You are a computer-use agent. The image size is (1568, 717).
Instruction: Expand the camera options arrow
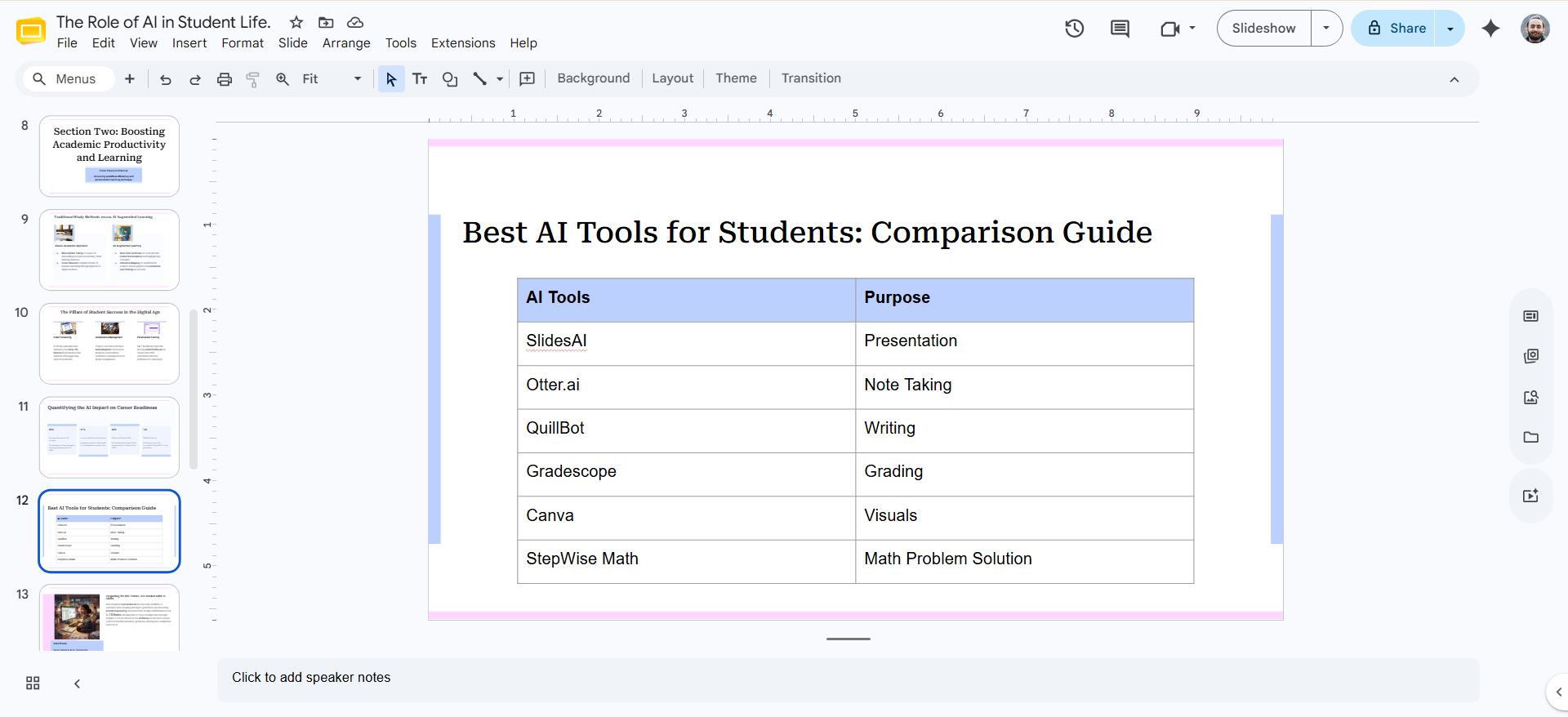click(x=1192, y=28)
